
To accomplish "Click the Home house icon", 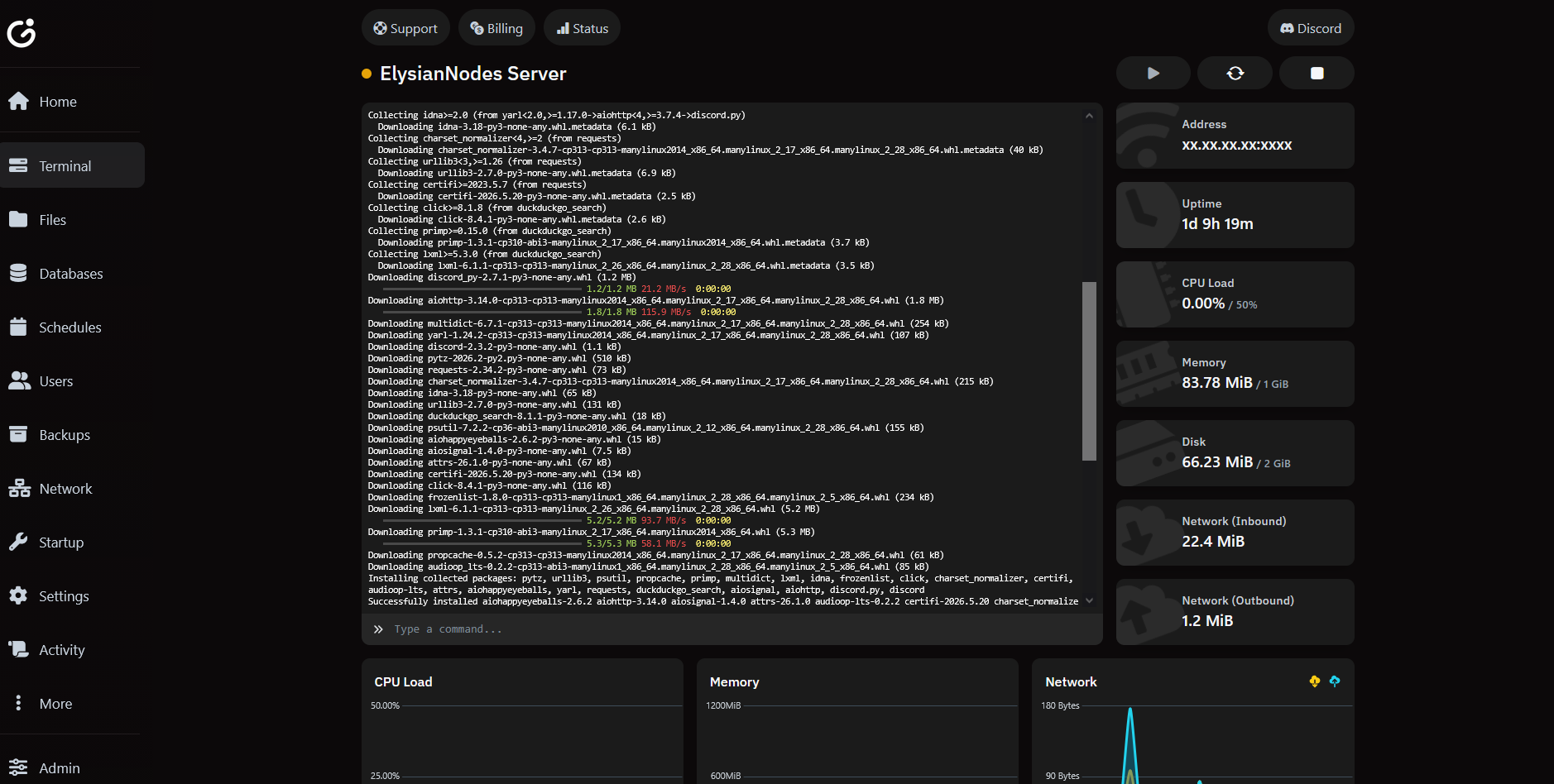I will click(x=19, y=101).
